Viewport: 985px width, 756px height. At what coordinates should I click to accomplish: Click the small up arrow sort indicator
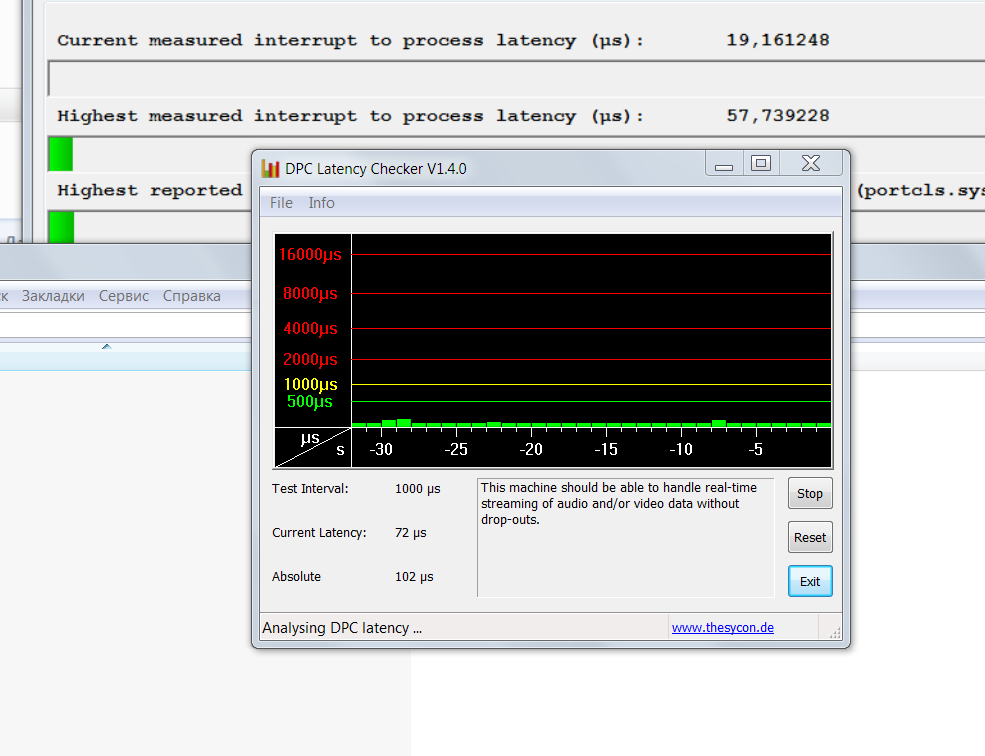pos(106,346)
